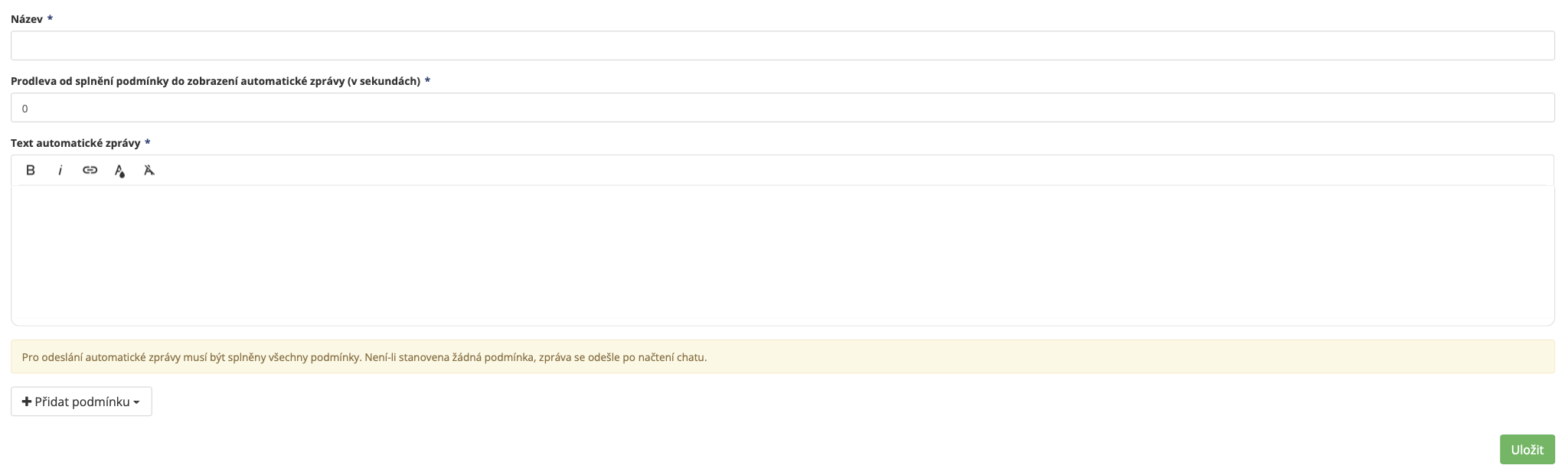Click the Text automatické zprávy label

75,143
